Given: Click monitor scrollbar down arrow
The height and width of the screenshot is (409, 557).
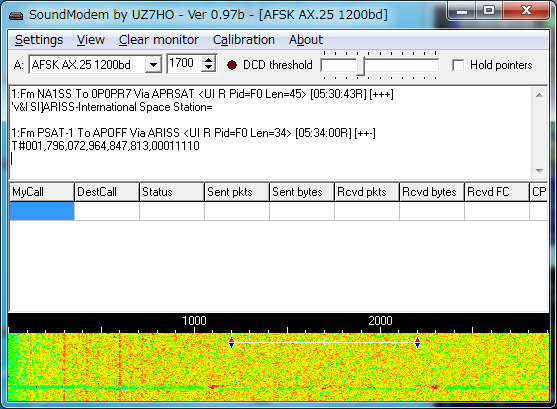Looking at the screenshot, I should 539,171.
